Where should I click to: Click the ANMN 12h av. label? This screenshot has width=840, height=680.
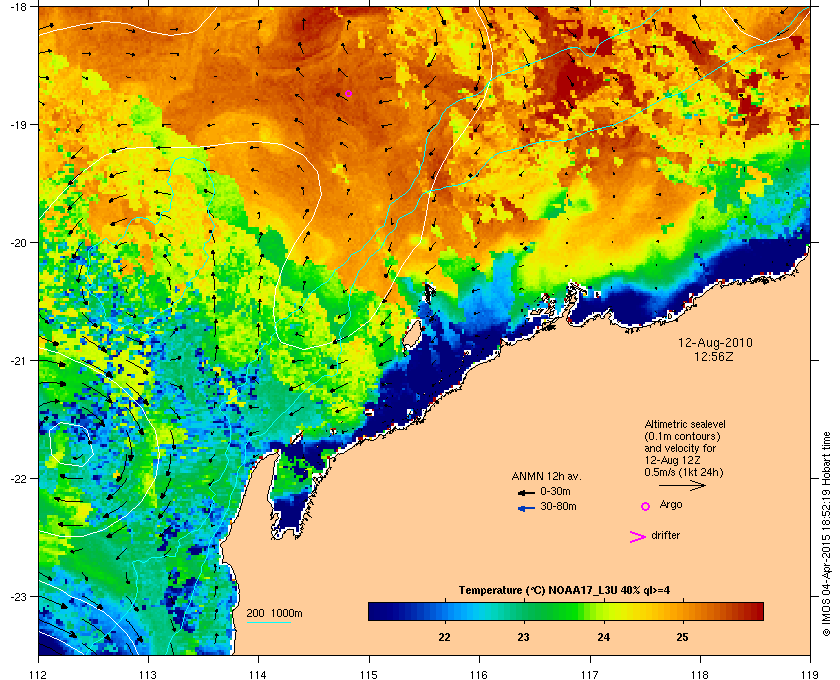(x=546, y=476)
